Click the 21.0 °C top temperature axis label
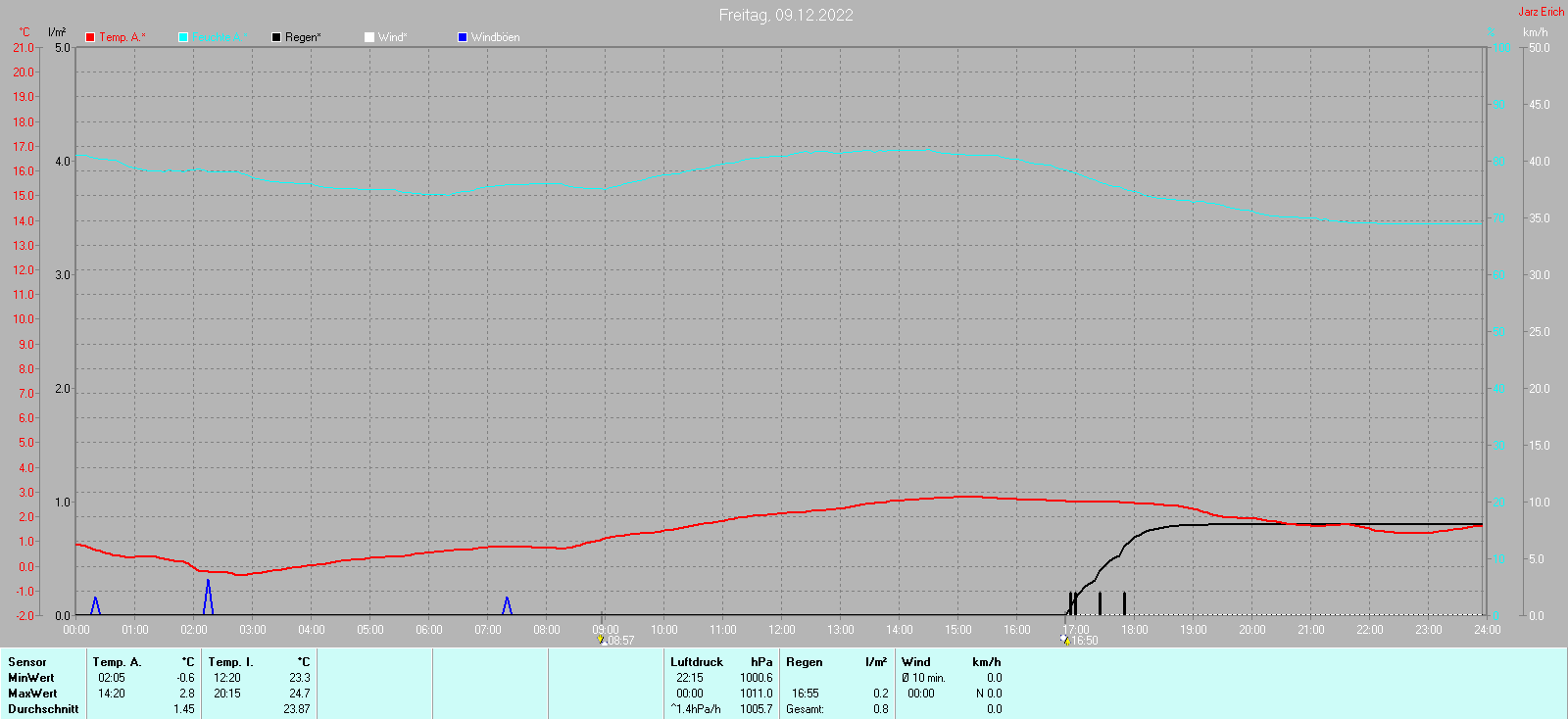The width and height of the screenshot is (1568, 719). 24,47
